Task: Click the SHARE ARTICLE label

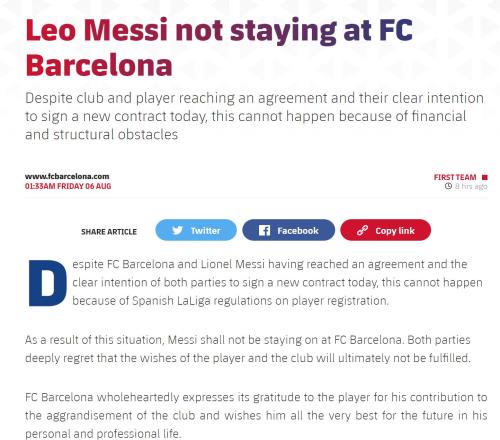Action: [x=109, y=232]
